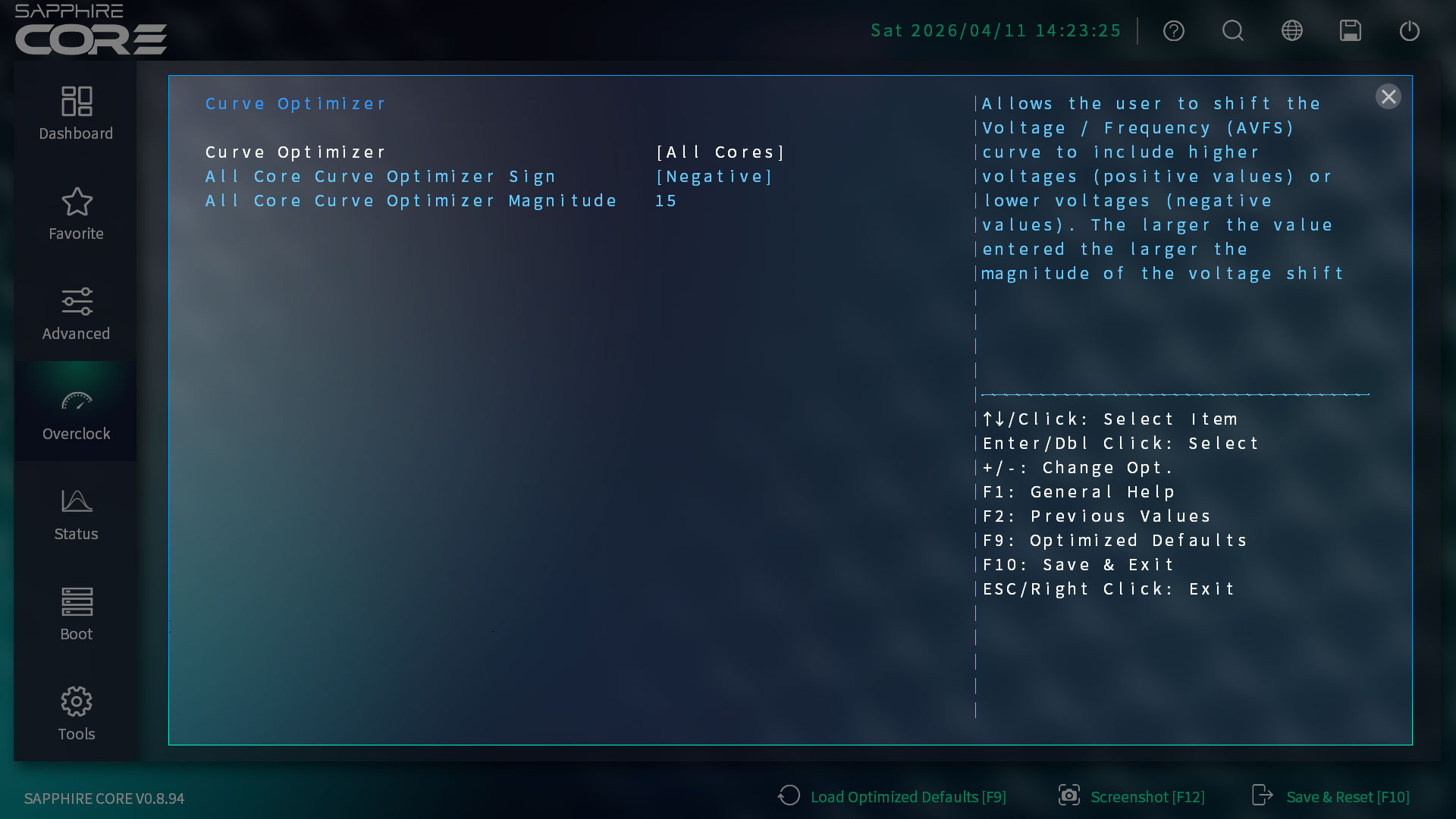
Task: Take a Screenshot F12
Action: pos(1131,797)
